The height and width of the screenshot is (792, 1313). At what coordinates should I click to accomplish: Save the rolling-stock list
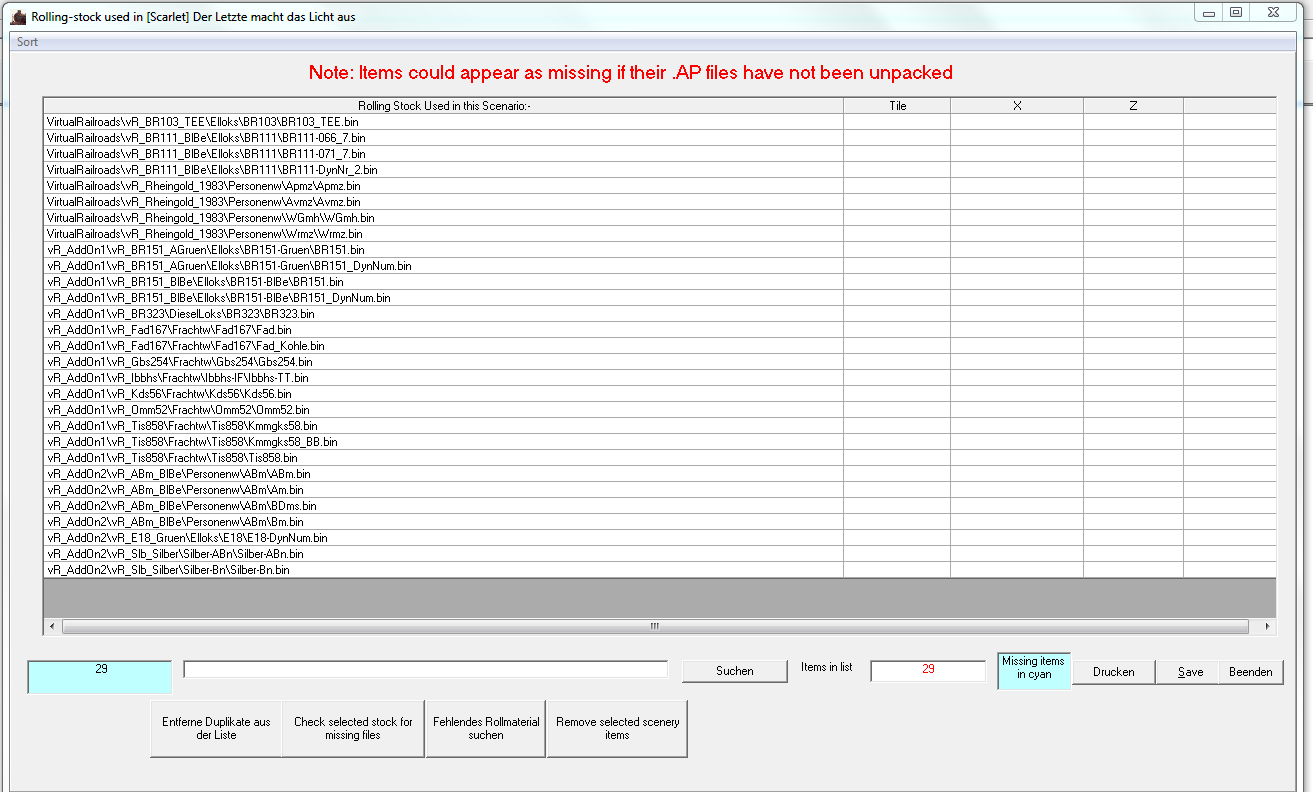coord(1190,672)
